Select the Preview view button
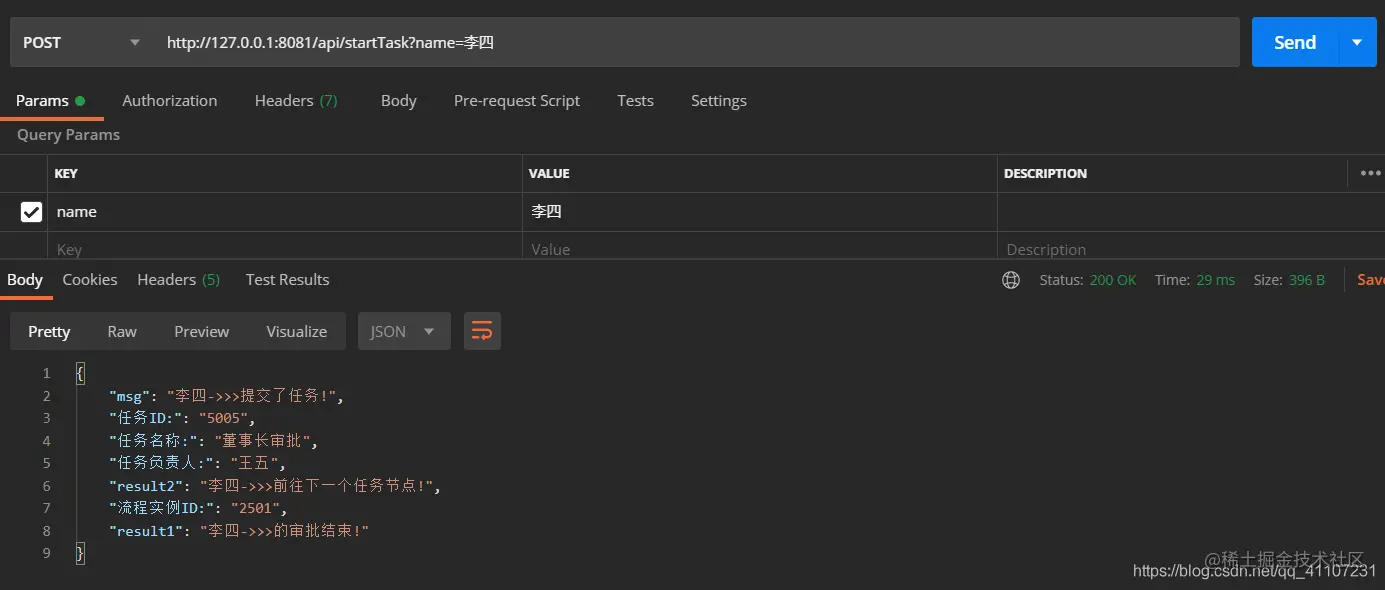The width and height of the screenshot is (1385, 590). pyautogui.click(x=201, y=331)
